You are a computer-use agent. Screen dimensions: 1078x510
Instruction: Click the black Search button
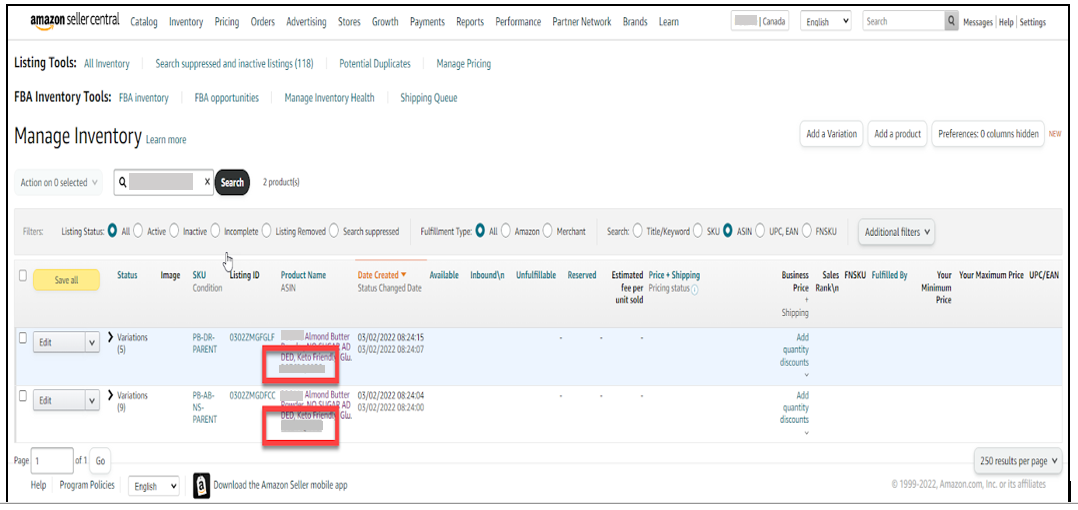(x=232, y=182)
